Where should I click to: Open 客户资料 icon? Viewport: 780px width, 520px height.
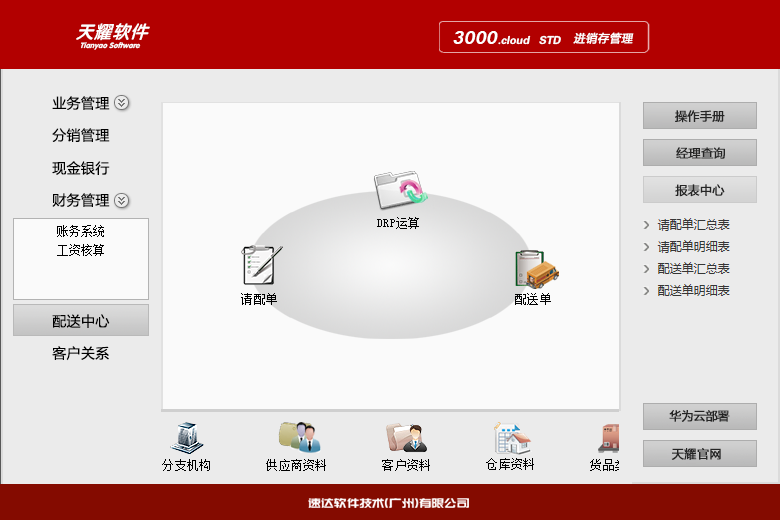point(406,437)
